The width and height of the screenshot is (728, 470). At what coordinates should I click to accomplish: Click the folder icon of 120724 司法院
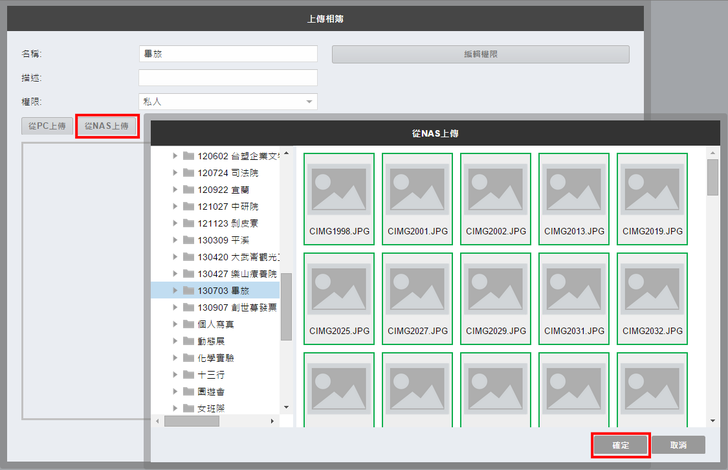[188, 173]
